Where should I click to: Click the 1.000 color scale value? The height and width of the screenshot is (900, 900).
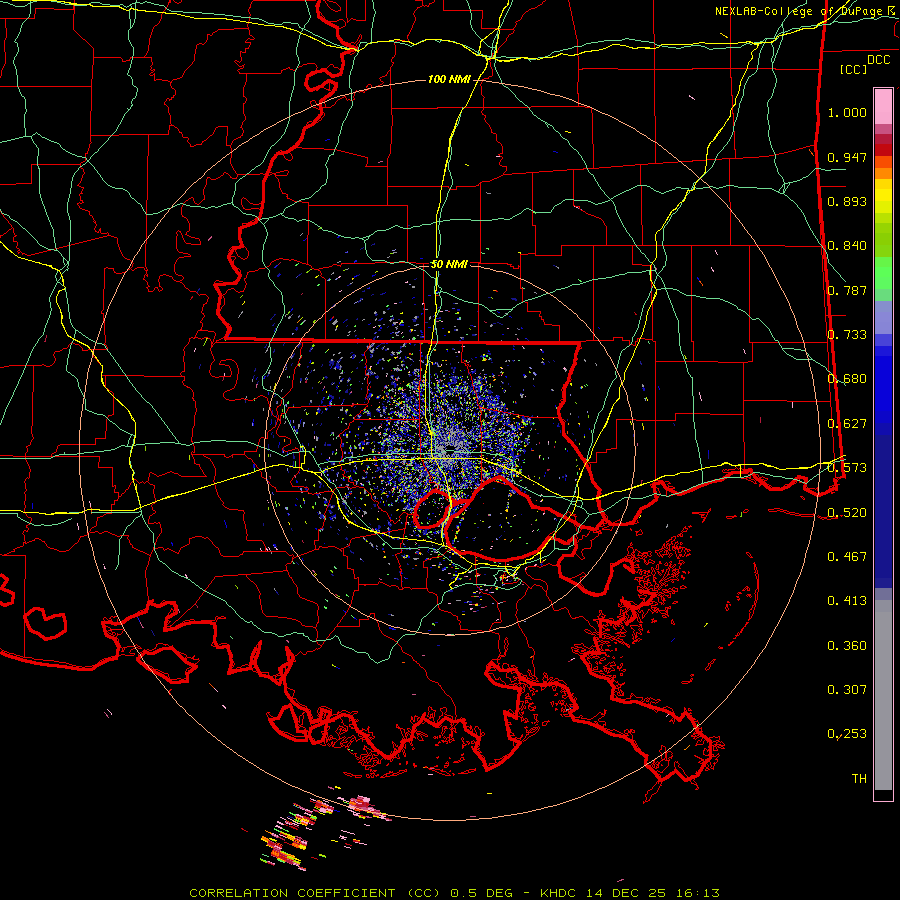847,112
